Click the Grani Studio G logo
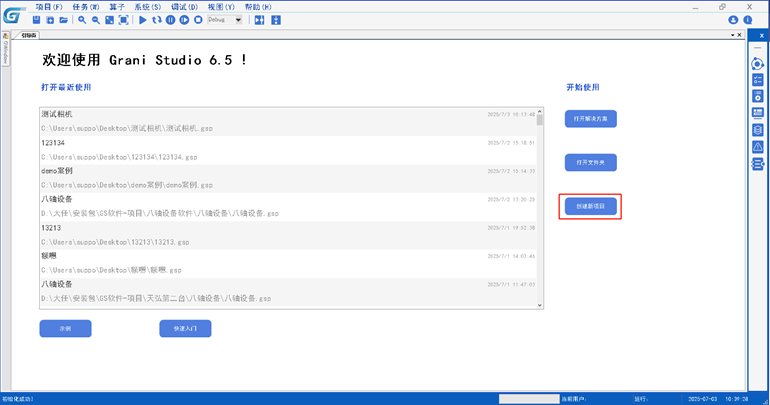This screenshot has height=405, width=770. [13, 15]
